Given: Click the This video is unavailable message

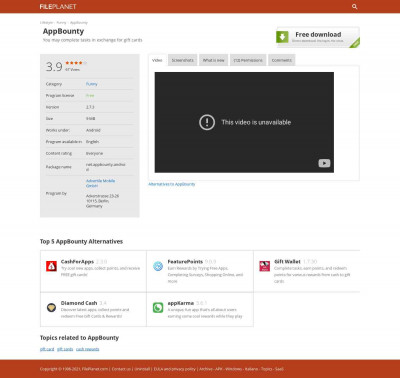Looking at the screenshot, I should click(x=256, y=122).
